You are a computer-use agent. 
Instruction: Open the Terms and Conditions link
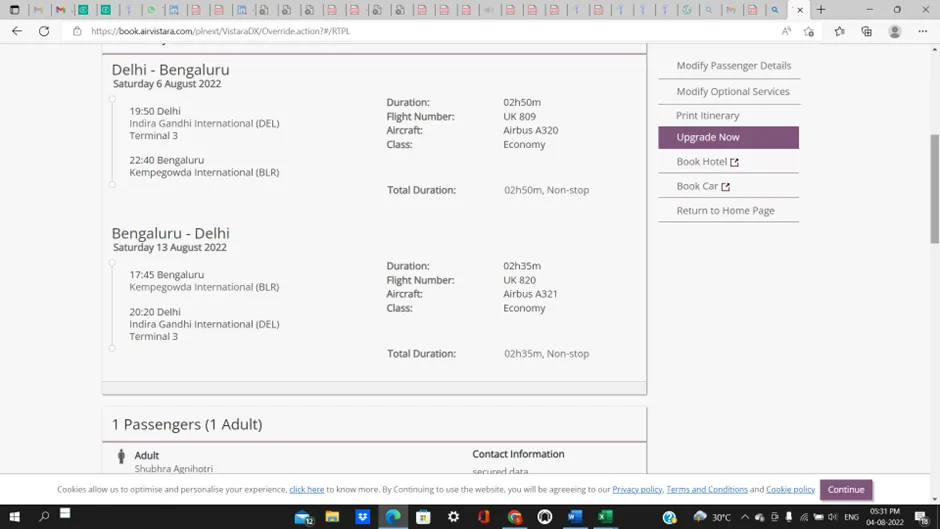[x=707, y=489]
